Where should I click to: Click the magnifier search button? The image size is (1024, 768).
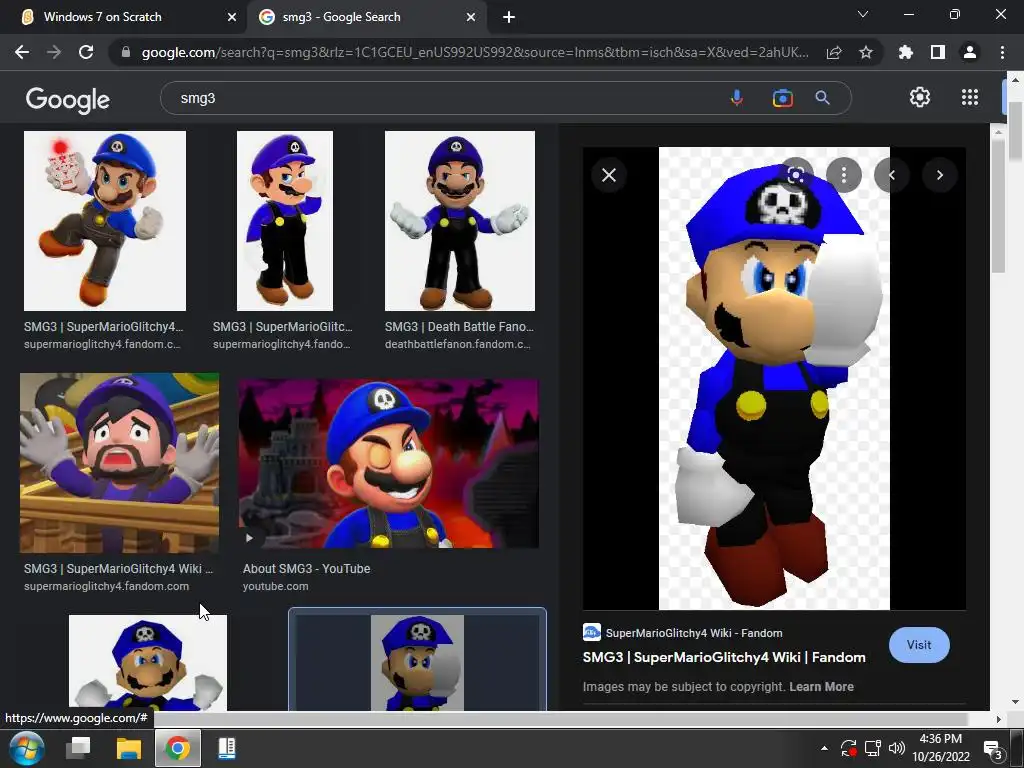(x=823, y=98)
